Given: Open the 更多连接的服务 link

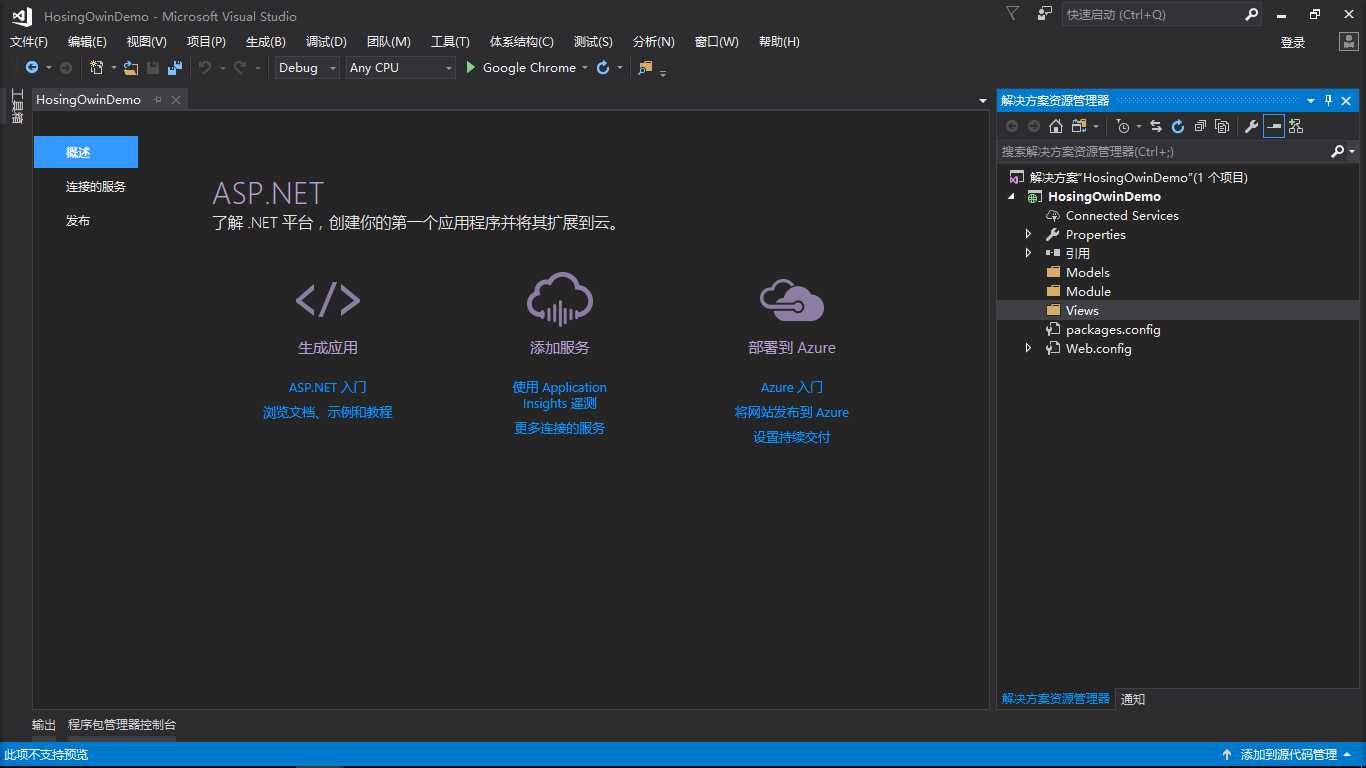Looking at the screenshot, I should pos(560,428).
